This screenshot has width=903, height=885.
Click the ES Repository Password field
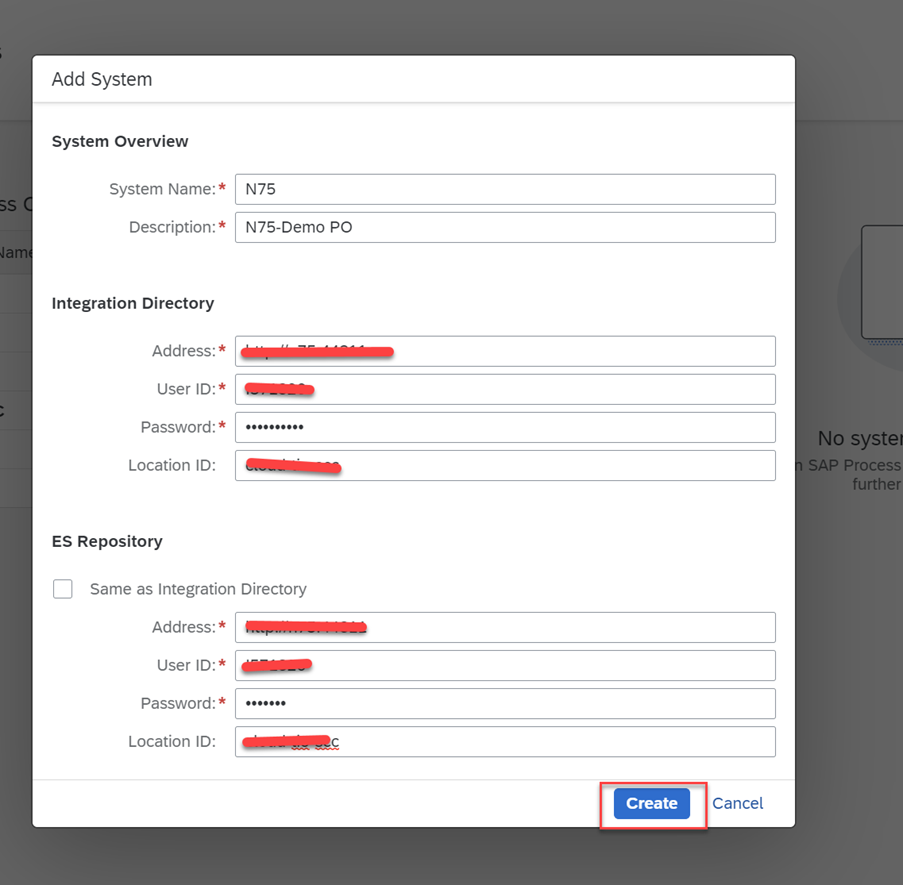point(505,703)
